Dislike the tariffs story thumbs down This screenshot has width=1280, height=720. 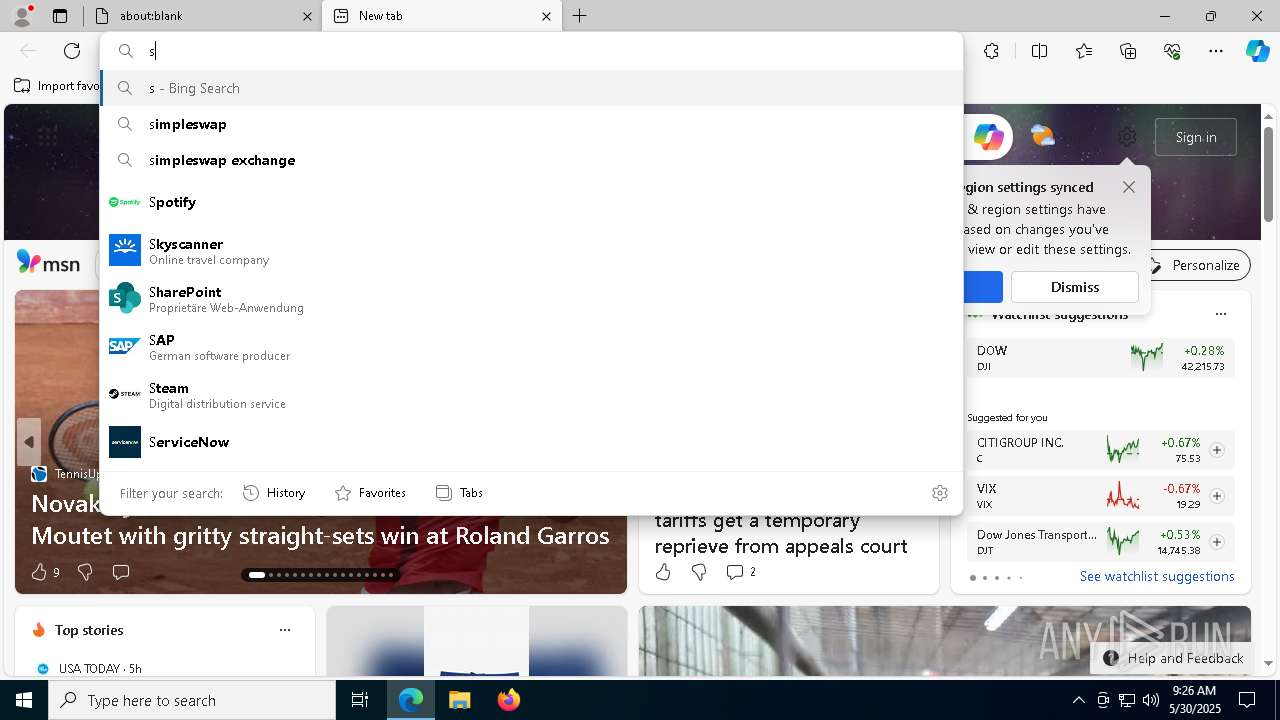click(699, 572)
